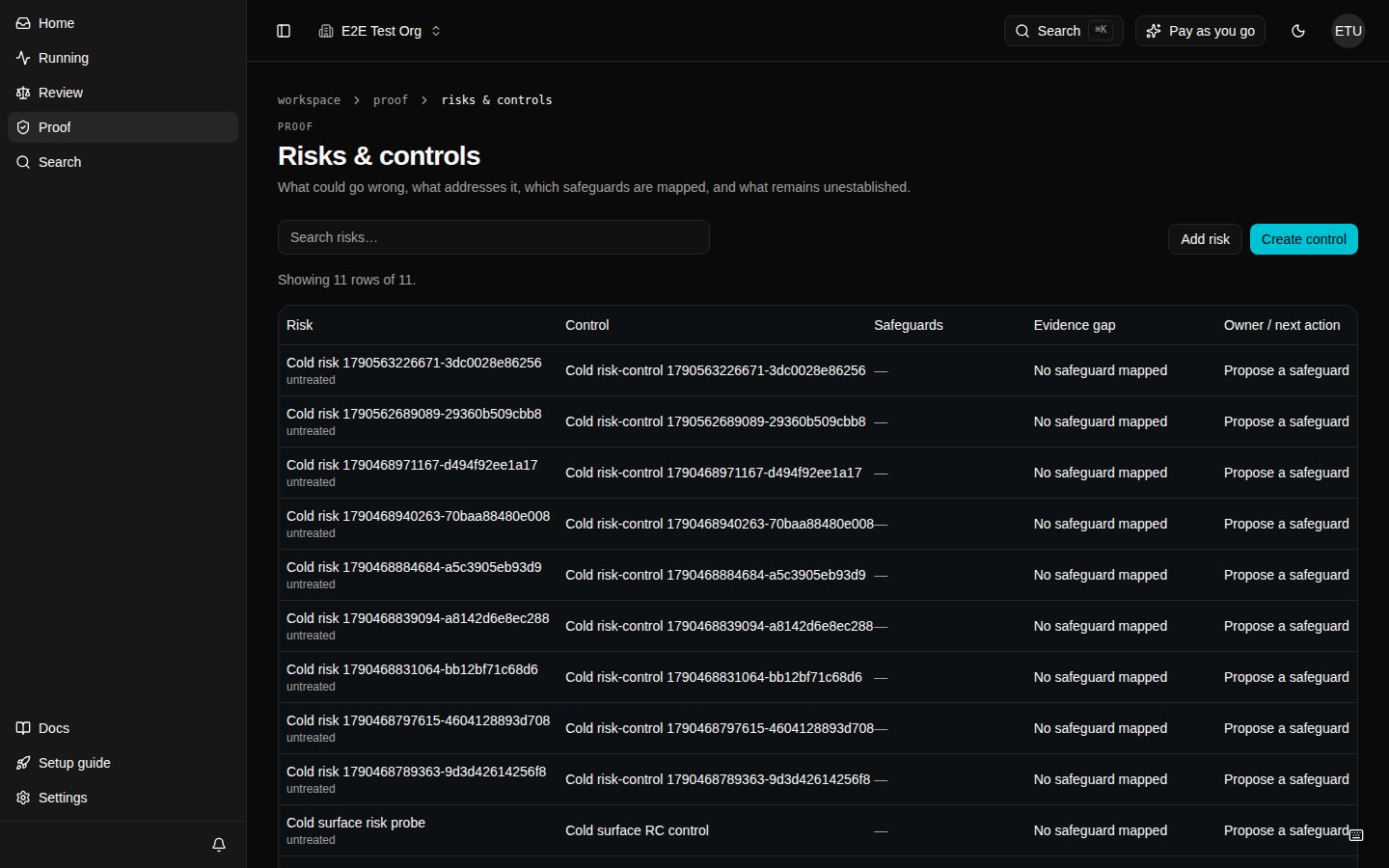The height and width of the screenshot is (868, 1389).
Task: Switch theme with the moon icon
Action: tap(1298, 31)
